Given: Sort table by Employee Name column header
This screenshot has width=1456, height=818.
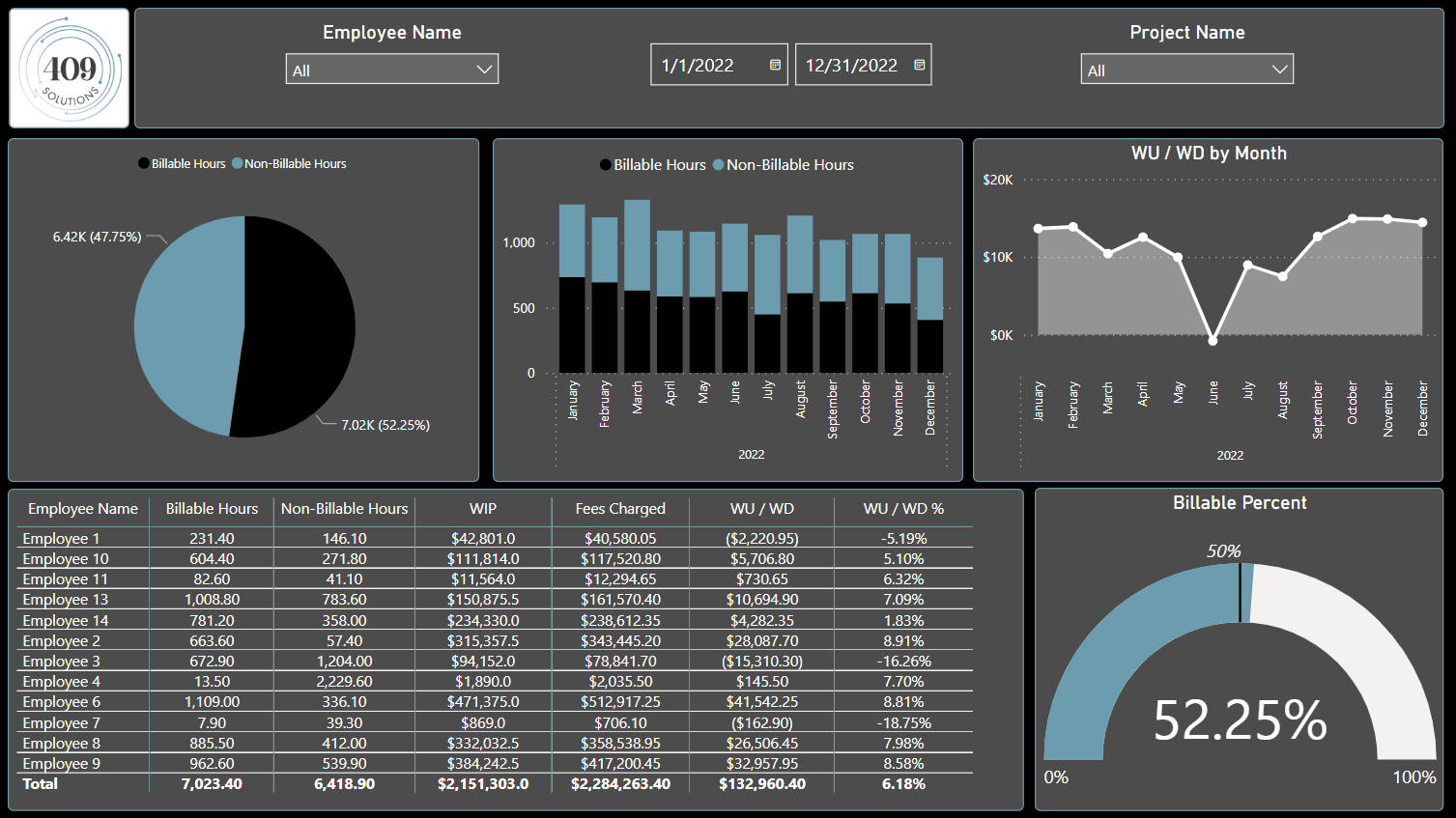Looking at the screenshot, I should (83, 509).
